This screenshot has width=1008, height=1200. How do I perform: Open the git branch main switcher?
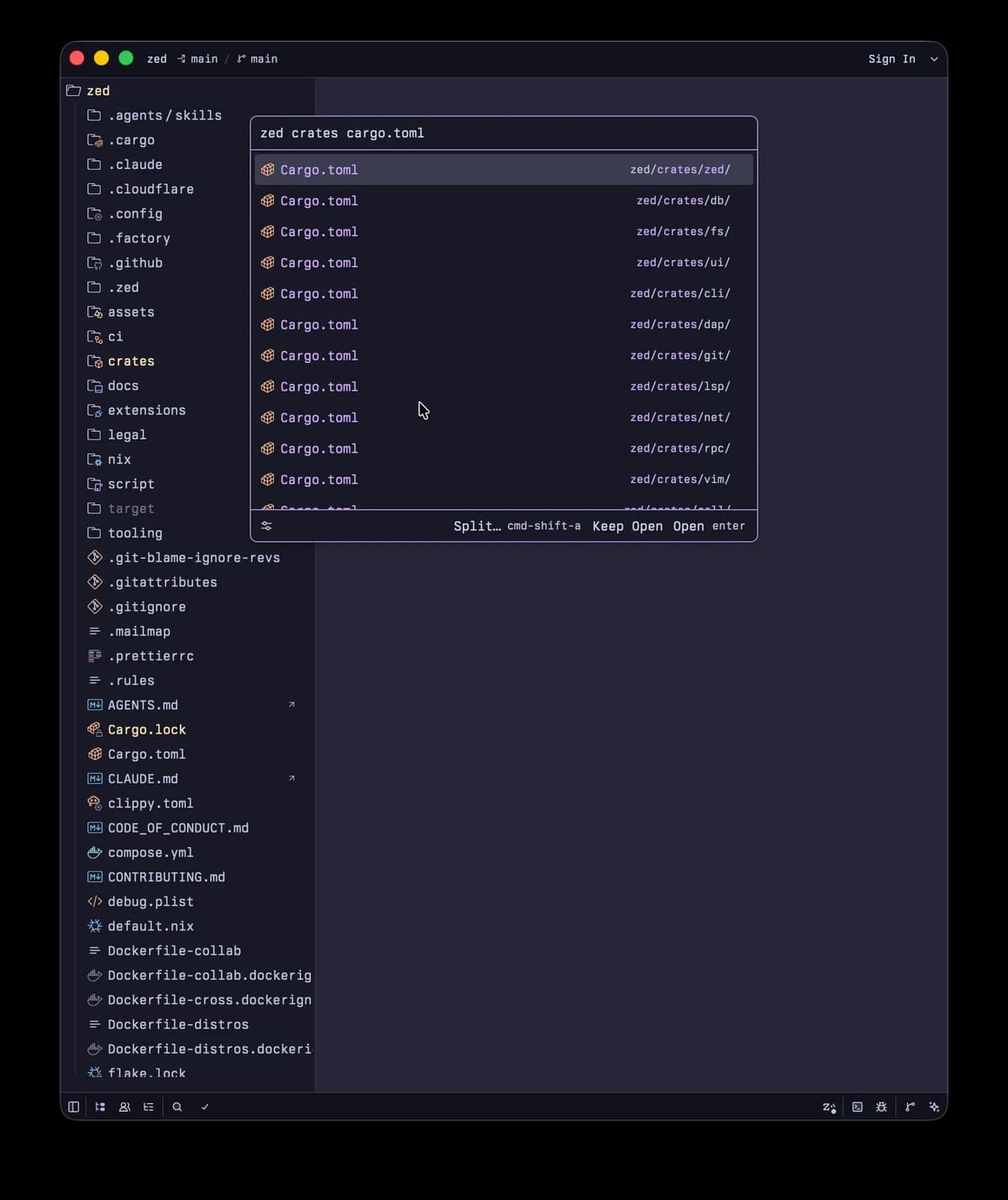coord(257,59)
